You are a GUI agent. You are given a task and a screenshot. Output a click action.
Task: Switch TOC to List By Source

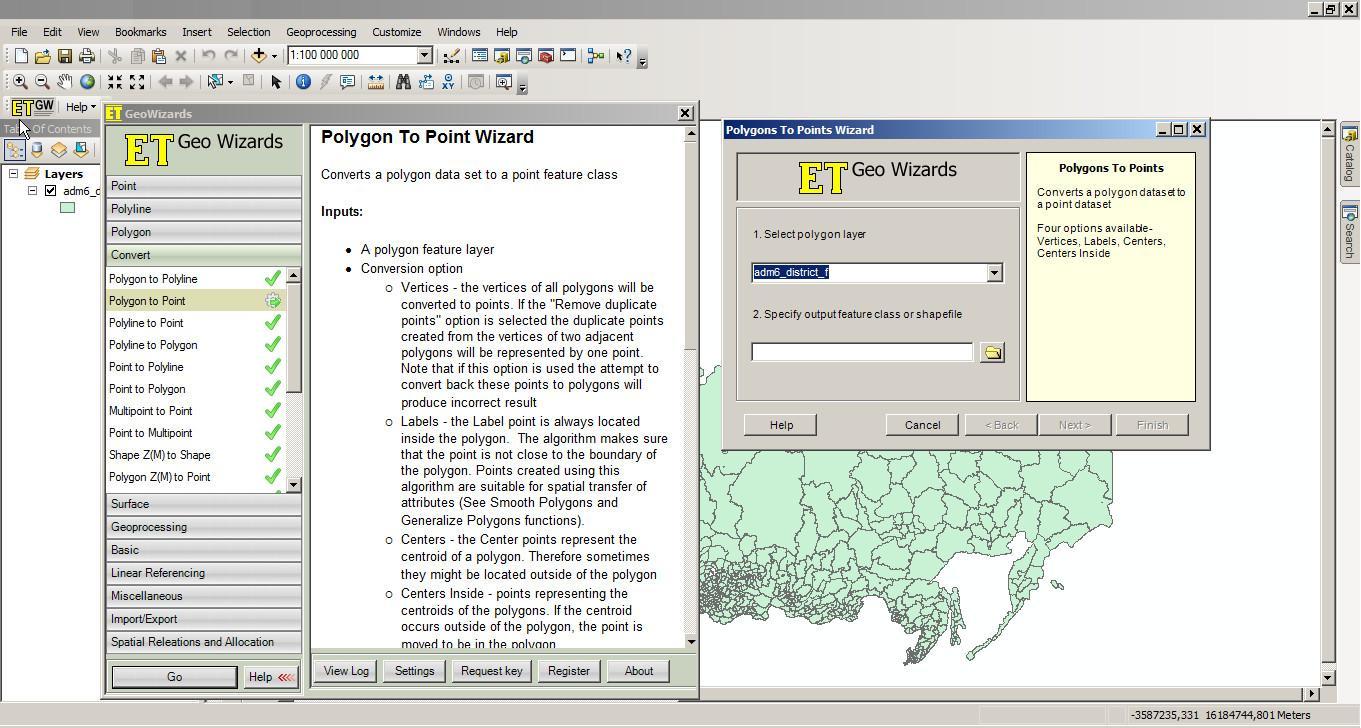pyautogui.click(x=37, y=150)
